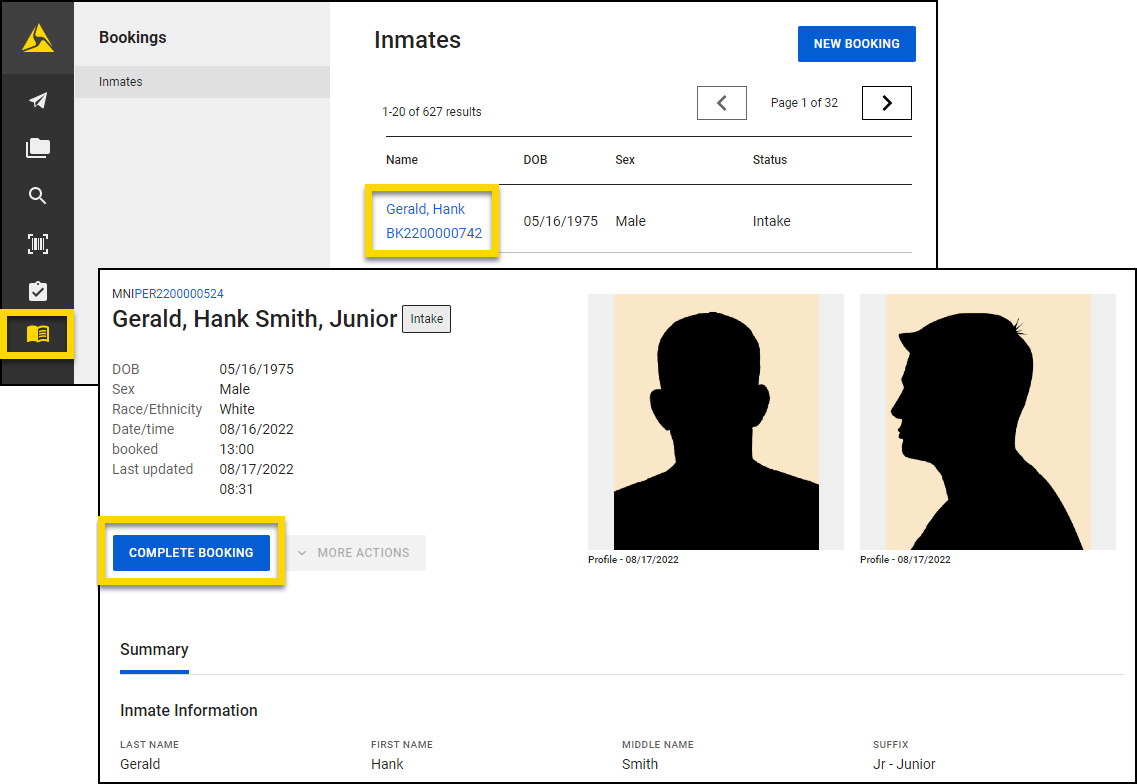
Task: Open the Bookings book icon
Action: (37, 334)
